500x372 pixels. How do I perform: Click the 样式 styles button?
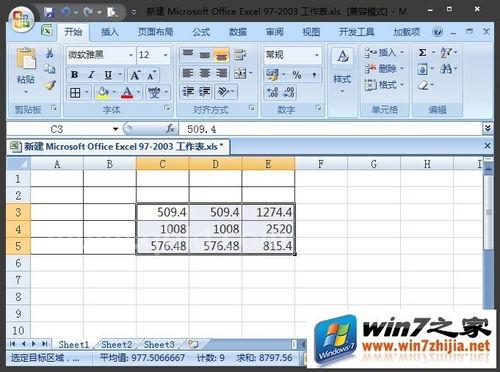tap(342, 70)
